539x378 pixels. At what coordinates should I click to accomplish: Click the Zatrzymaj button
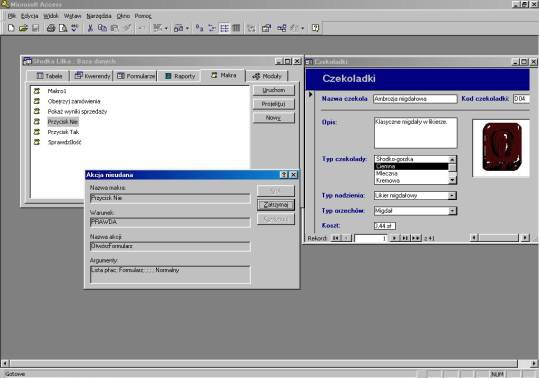point(276,205)
